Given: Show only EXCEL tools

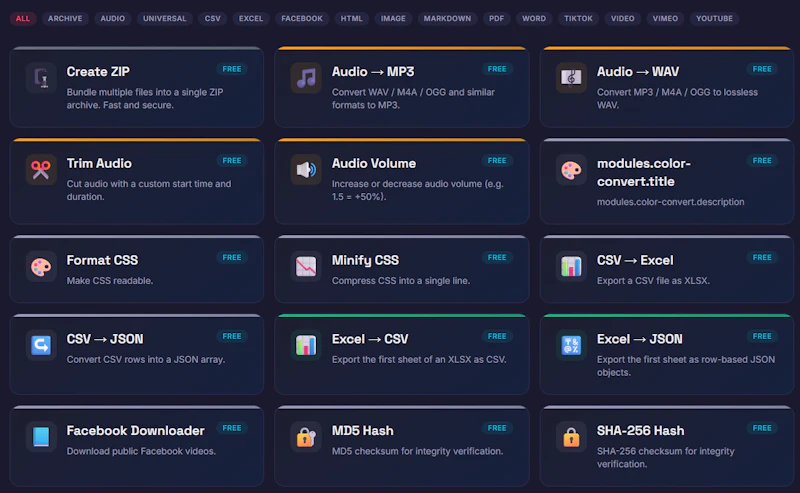Looking at the screenshot, I should (251, 18).
